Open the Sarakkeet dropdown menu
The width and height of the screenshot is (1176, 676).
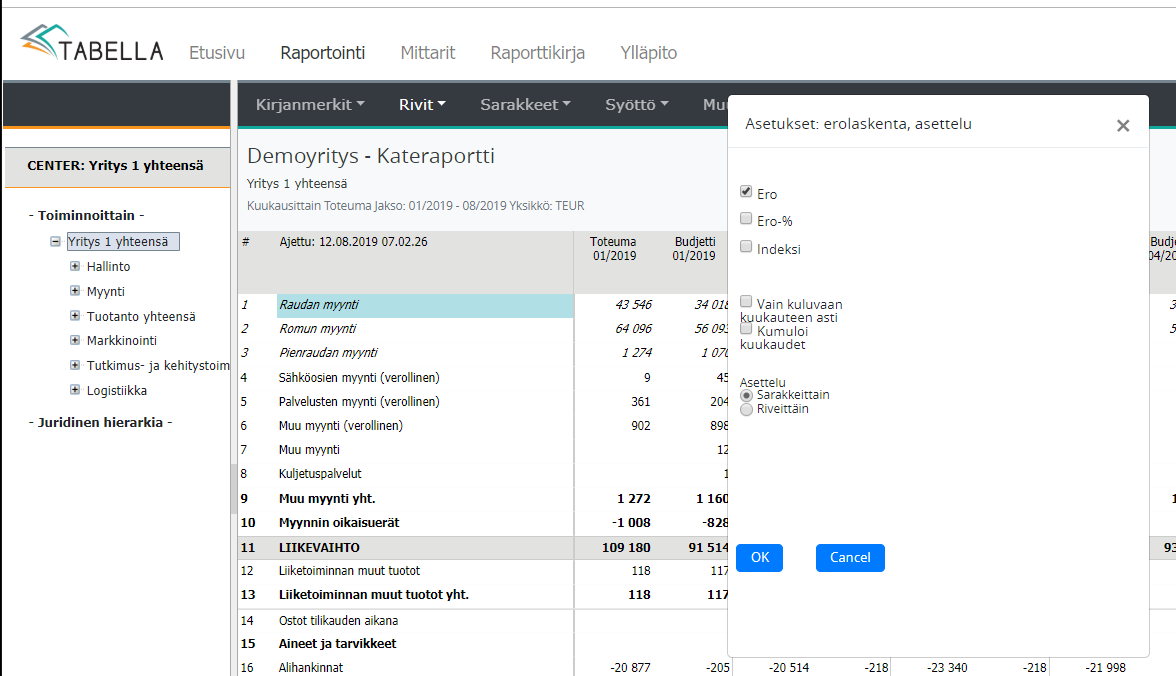pos(525,104)
